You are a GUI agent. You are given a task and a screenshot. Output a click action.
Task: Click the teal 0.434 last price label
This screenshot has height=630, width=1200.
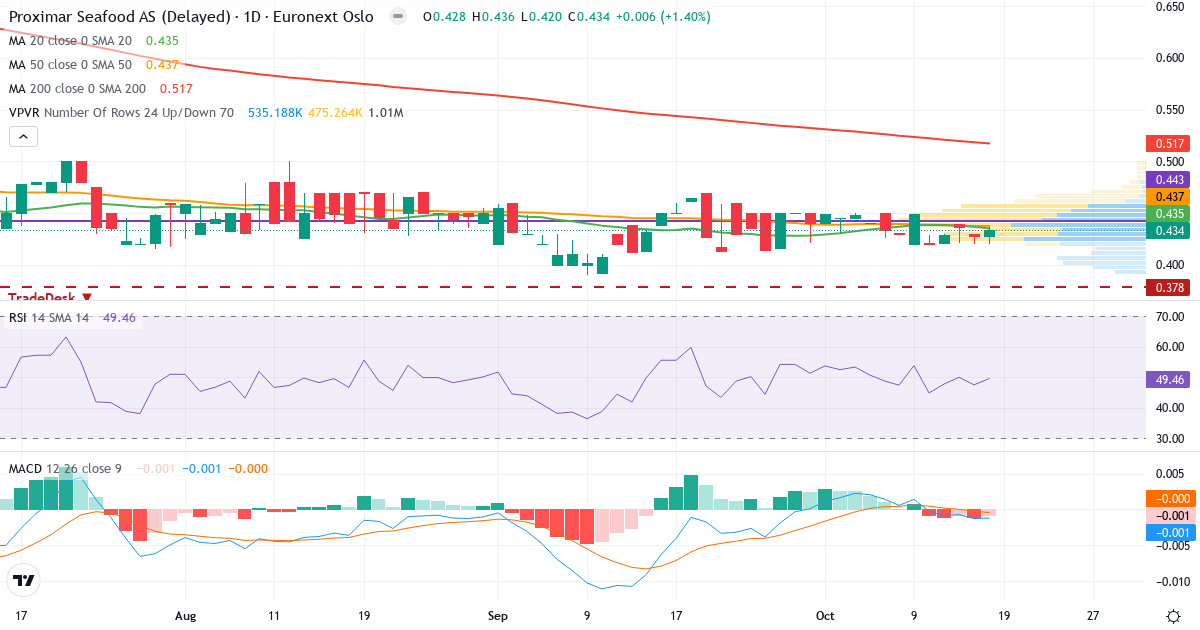tap(1170, 231)
